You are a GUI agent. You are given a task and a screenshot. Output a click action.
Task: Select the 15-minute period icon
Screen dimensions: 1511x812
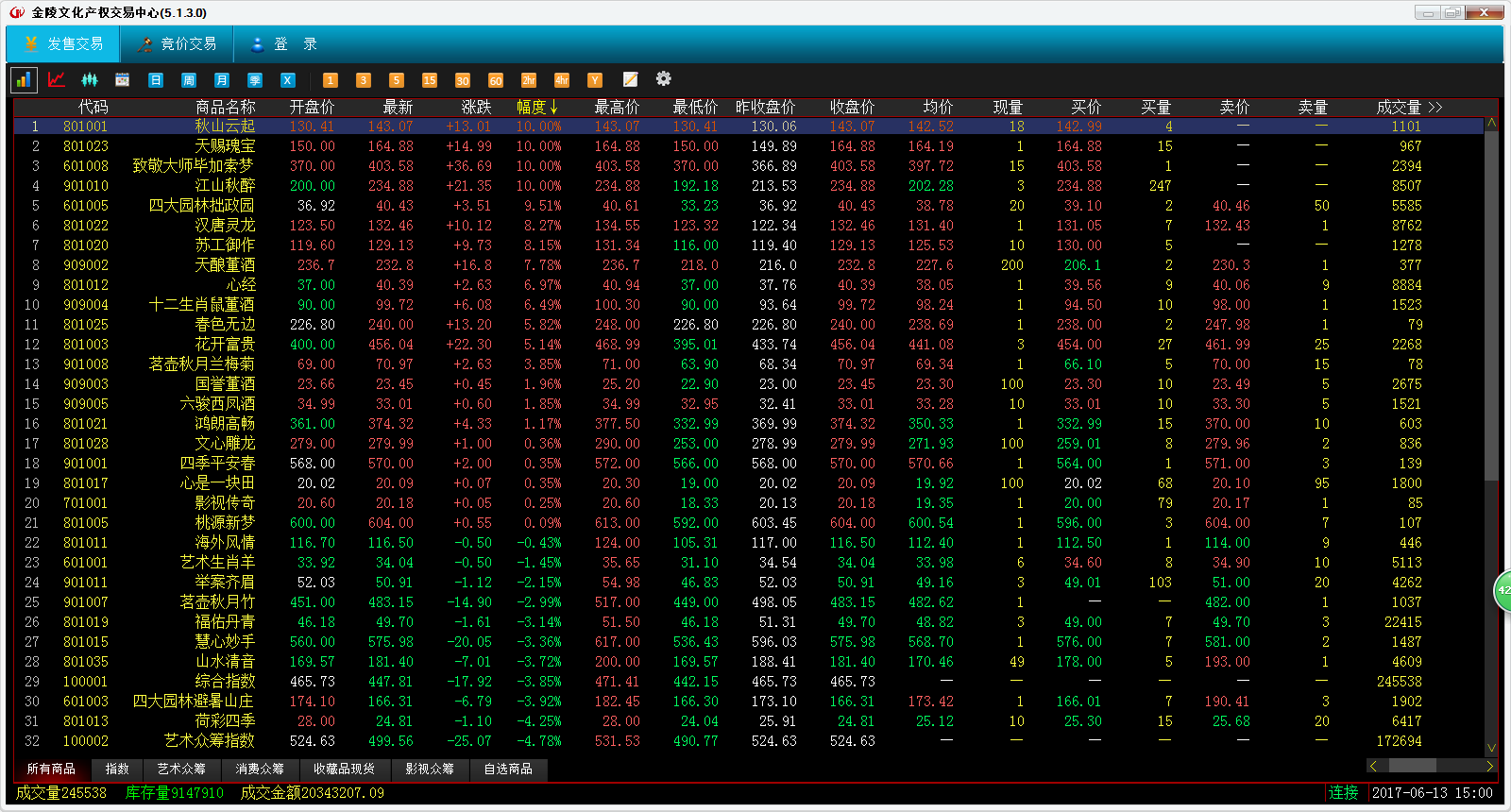pos(430,80)
